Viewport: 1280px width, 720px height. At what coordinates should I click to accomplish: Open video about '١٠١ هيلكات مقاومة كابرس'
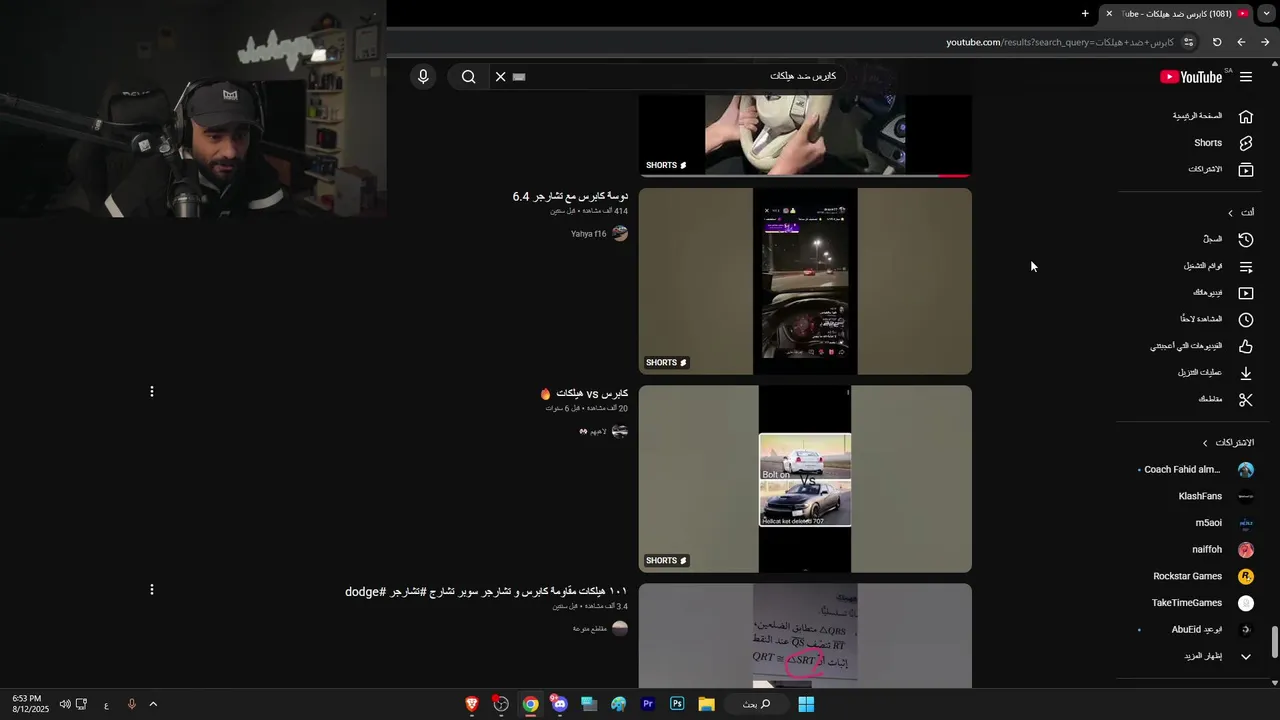486,592
